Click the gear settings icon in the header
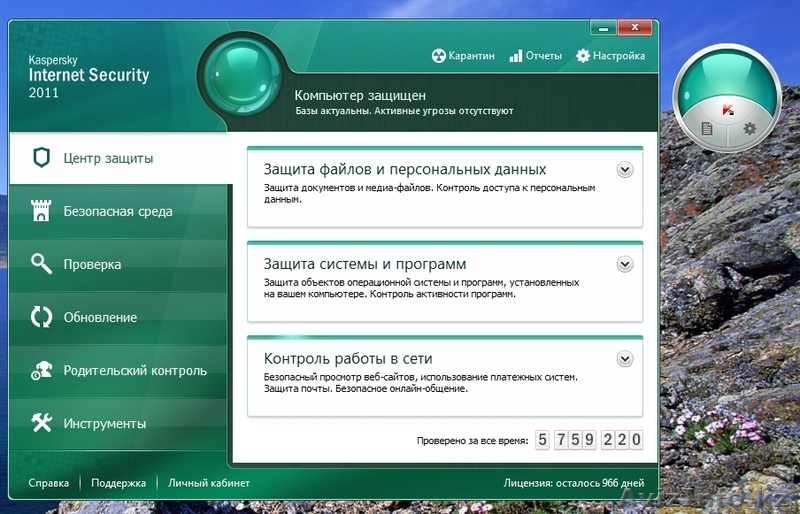 [x=583, y=56]
